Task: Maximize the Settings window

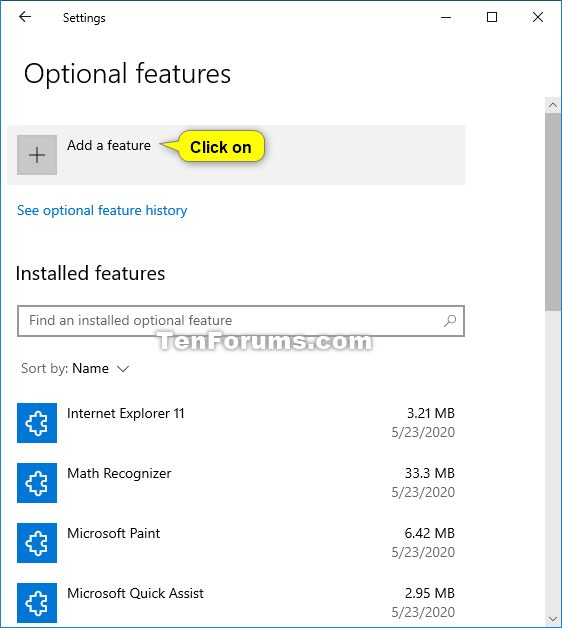Action: (492, 17)
